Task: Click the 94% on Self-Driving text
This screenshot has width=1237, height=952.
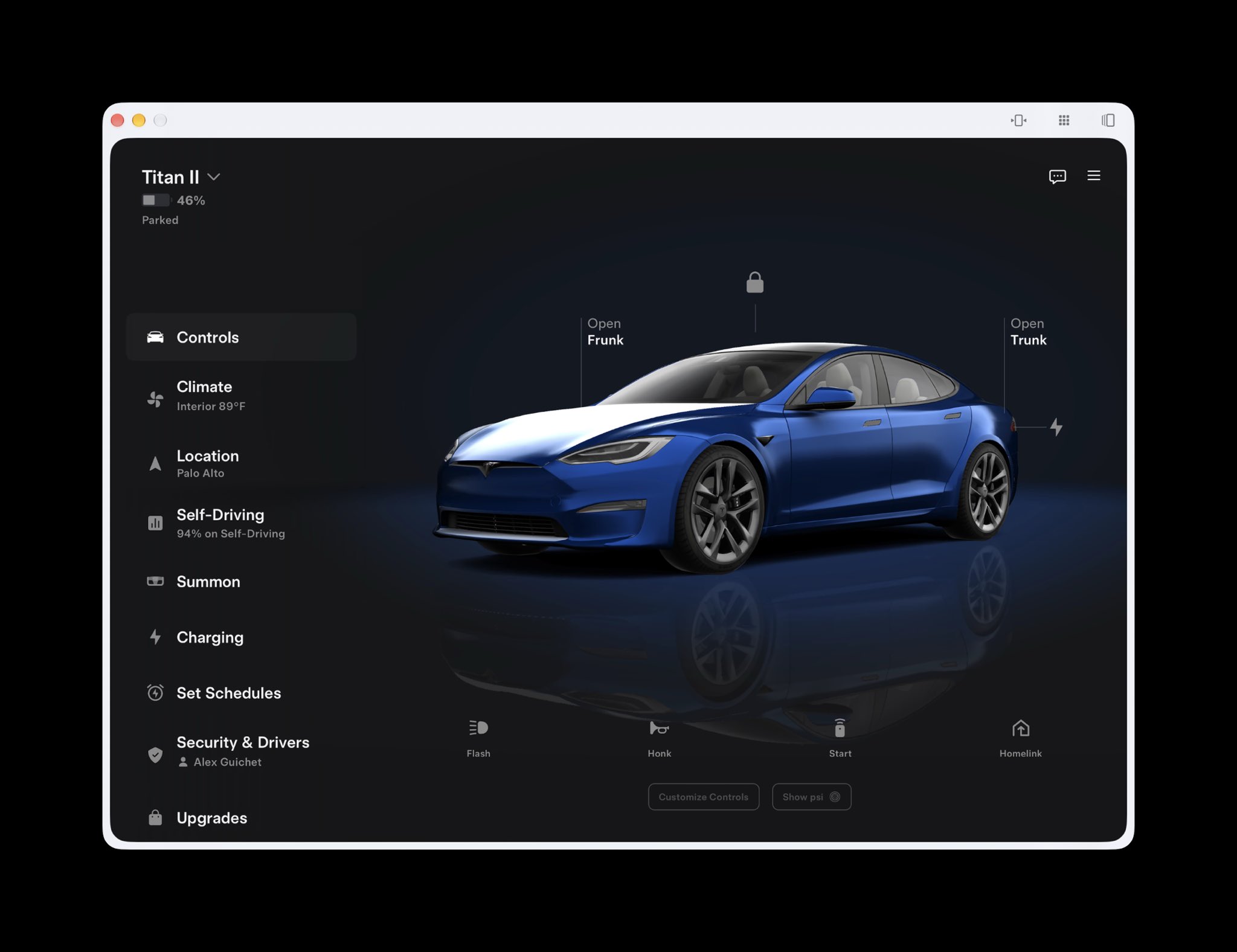Action: click(231, 533)
